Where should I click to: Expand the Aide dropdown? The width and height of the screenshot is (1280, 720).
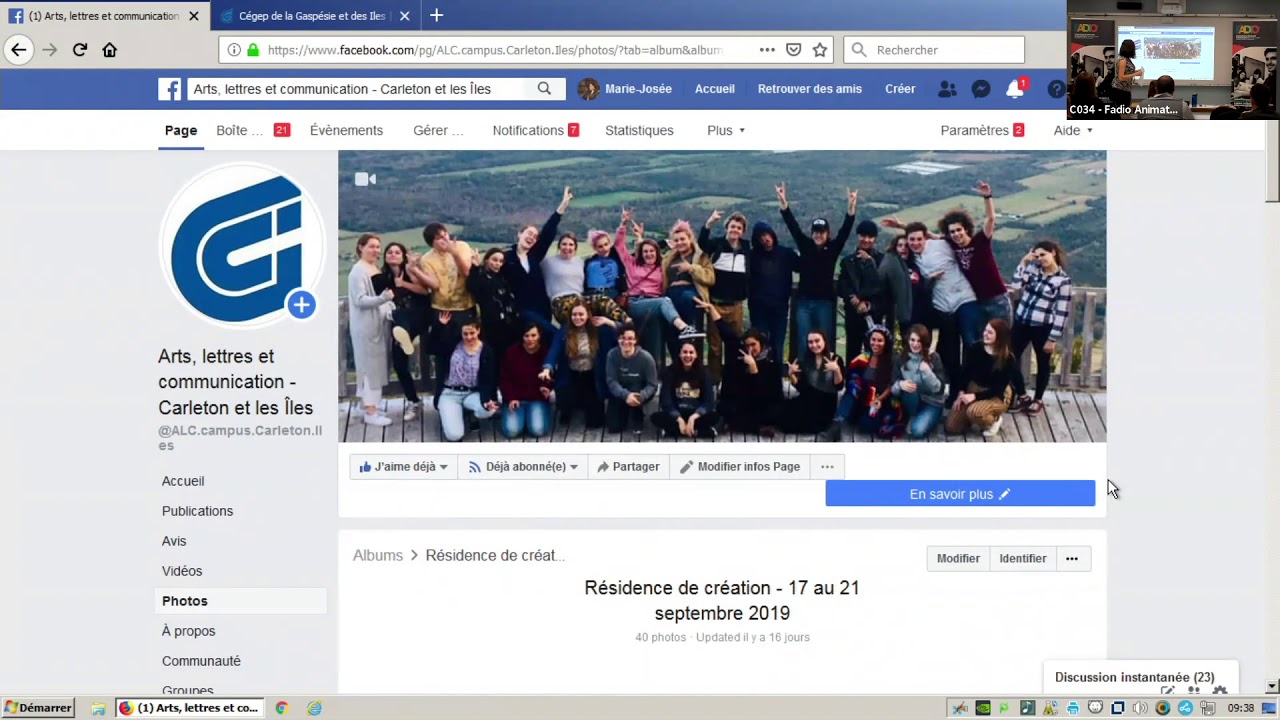(x=1073, y=131)
